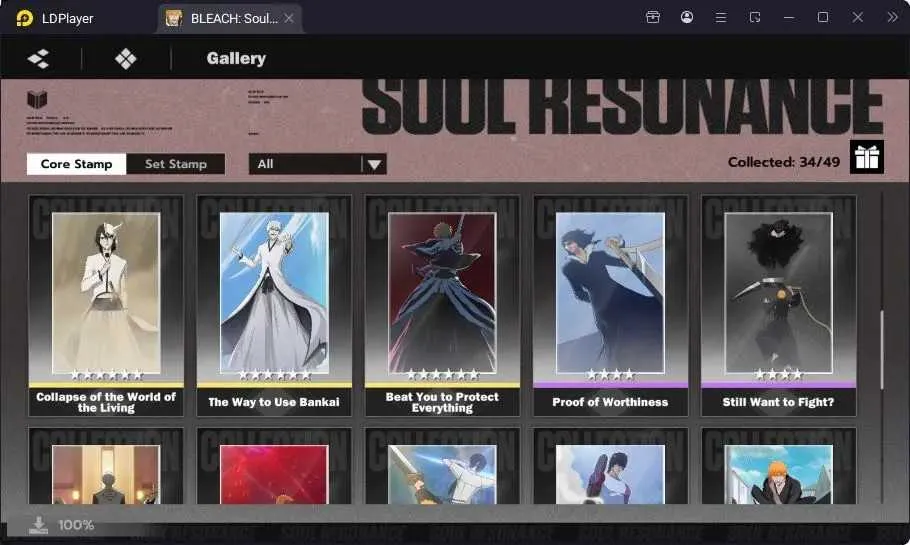Open Collapse of the World of the Living card
The image size is (910, 545).
coord(106,306)
